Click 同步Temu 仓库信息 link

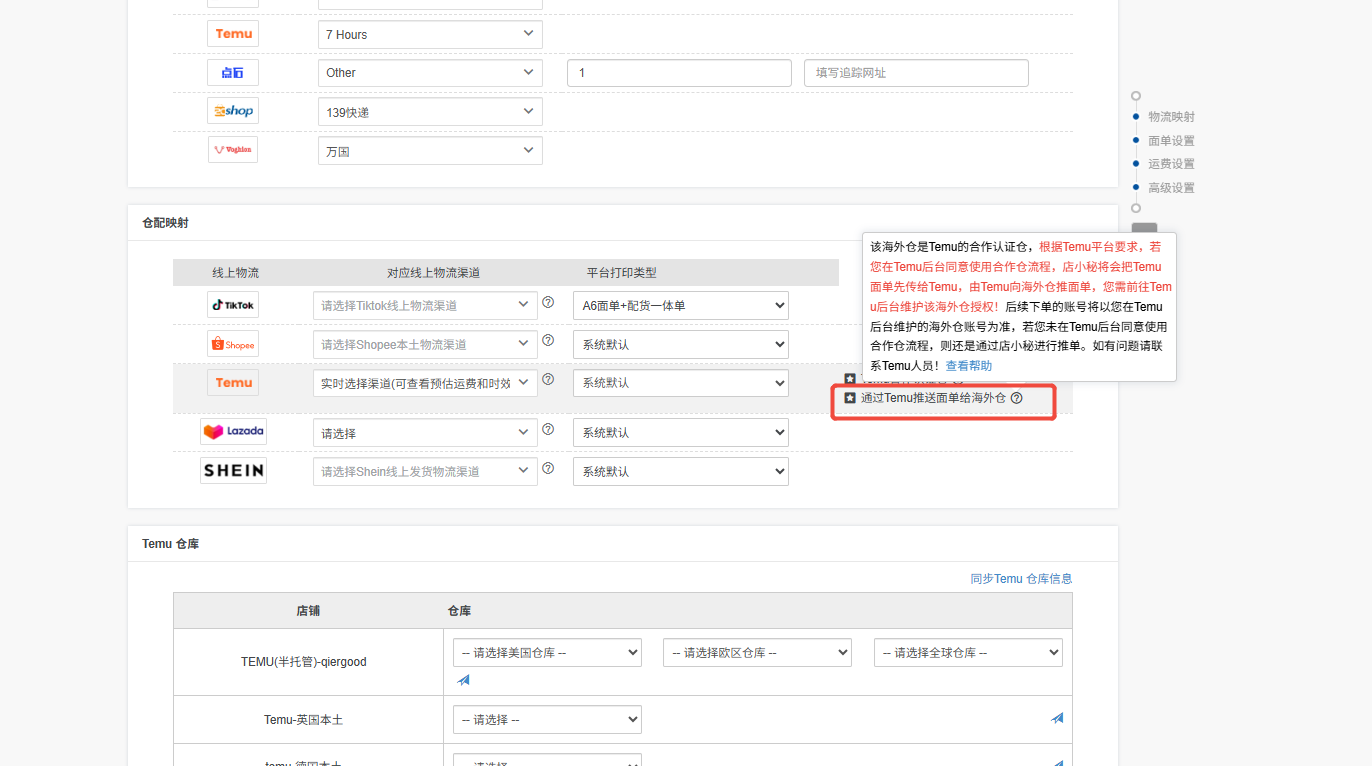pyautogui.click(x=1021, y=579)
